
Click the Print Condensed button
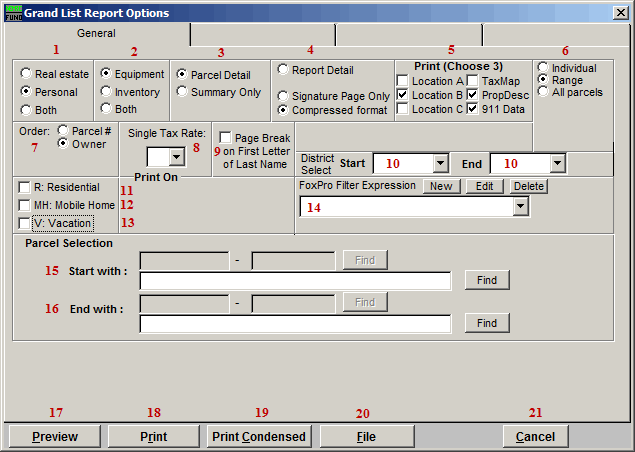257,437
